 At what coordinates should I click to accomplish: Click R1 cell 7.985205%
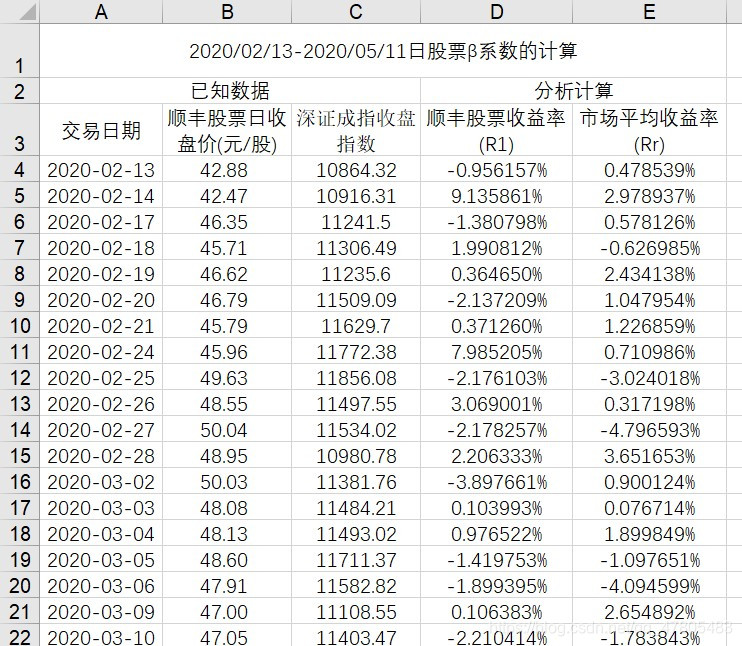[496, 351]
